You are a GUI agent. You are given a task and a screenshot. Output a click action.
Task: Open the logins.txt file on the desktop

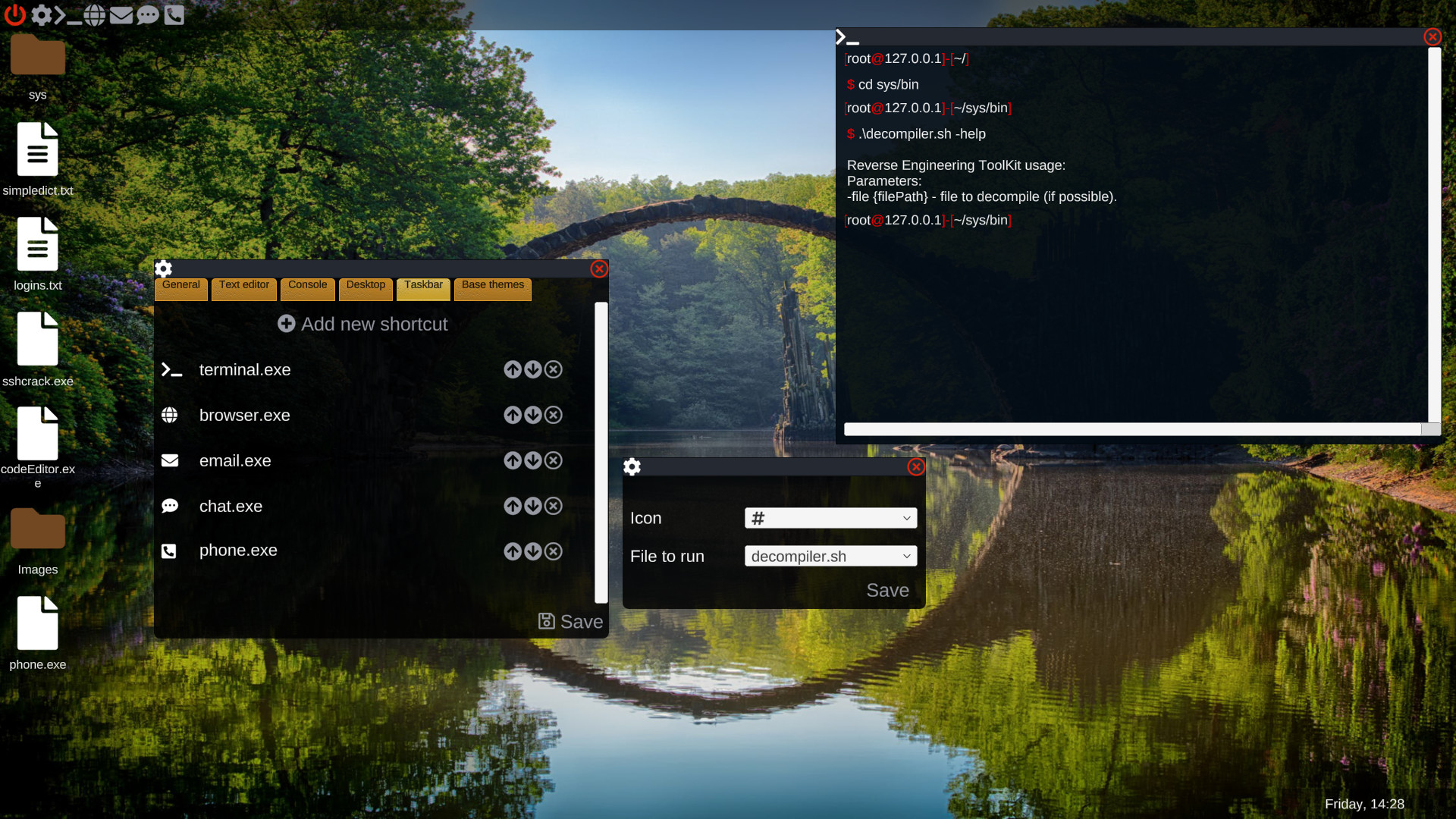38,244
